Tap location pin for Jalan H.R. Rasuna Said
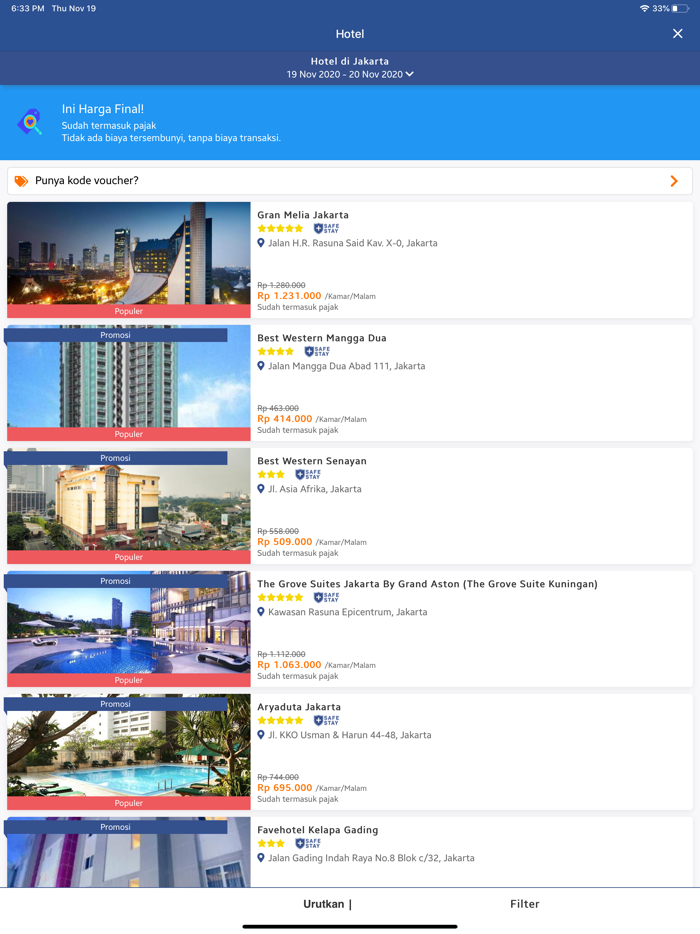The height and width of the screenshot is (934, 700). (x=261, y=243)
